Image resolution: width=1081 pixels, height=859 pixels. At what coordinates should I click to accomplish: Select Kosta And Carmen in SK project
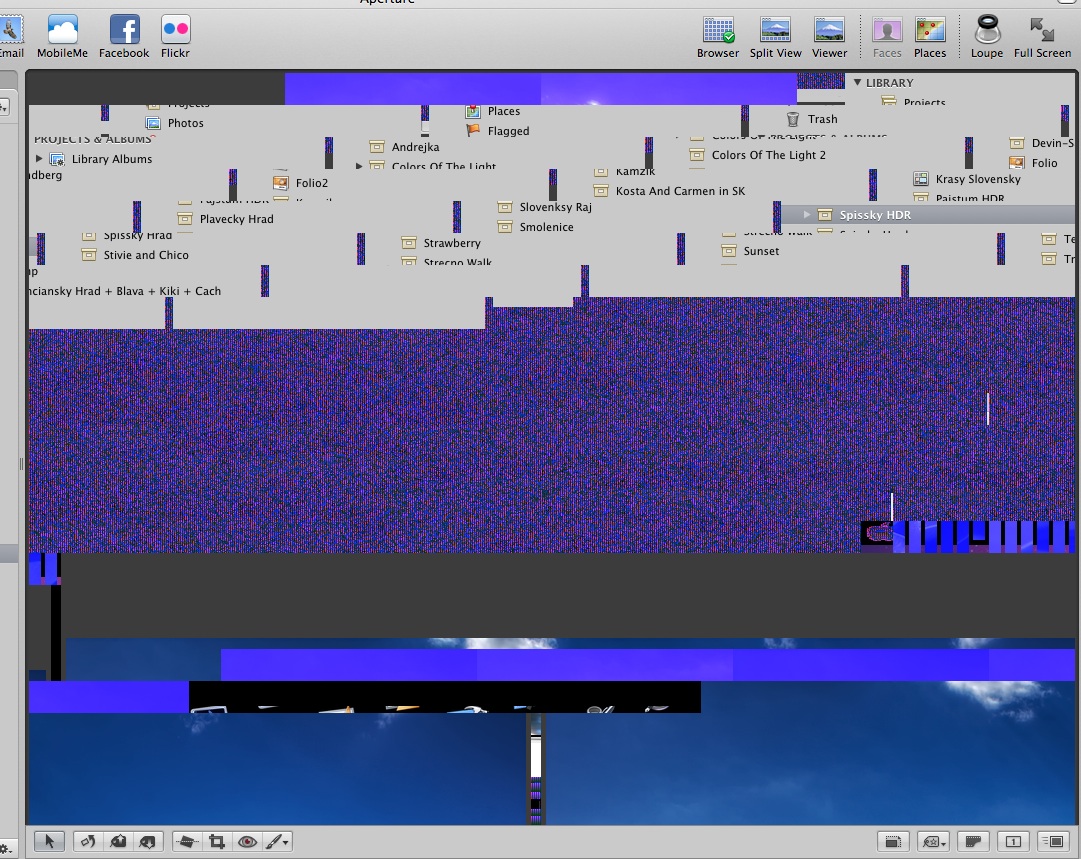pyautogui.click(x=669, y=191)
